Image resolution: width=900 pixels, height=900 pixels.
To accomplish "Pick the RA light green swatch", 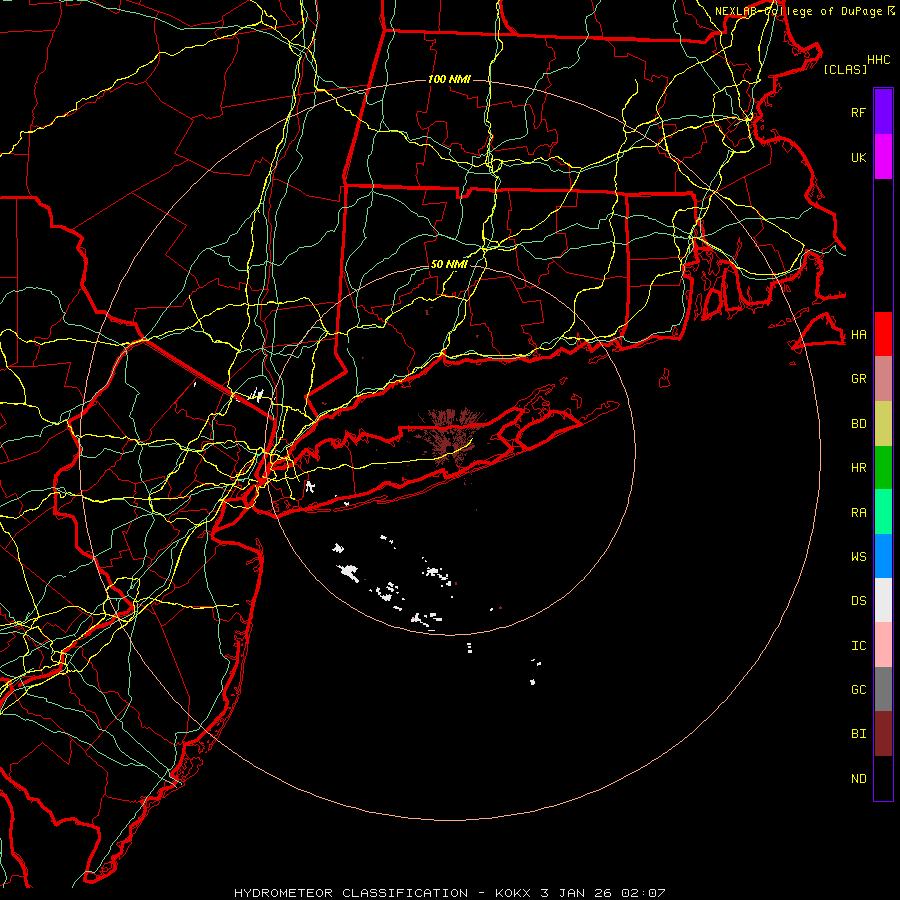I will 883,512.
